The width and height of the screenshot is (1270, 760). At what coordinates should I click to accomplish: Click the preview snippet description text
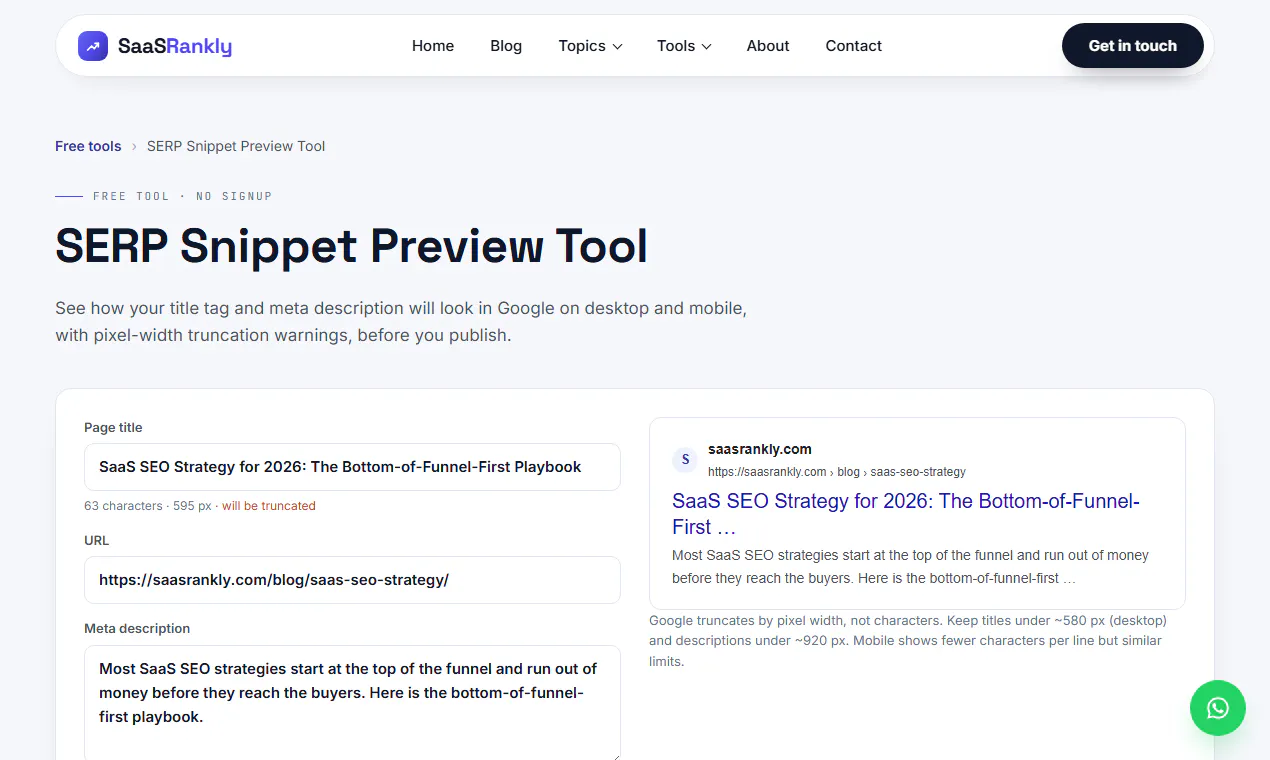click(x=910, y=566)
